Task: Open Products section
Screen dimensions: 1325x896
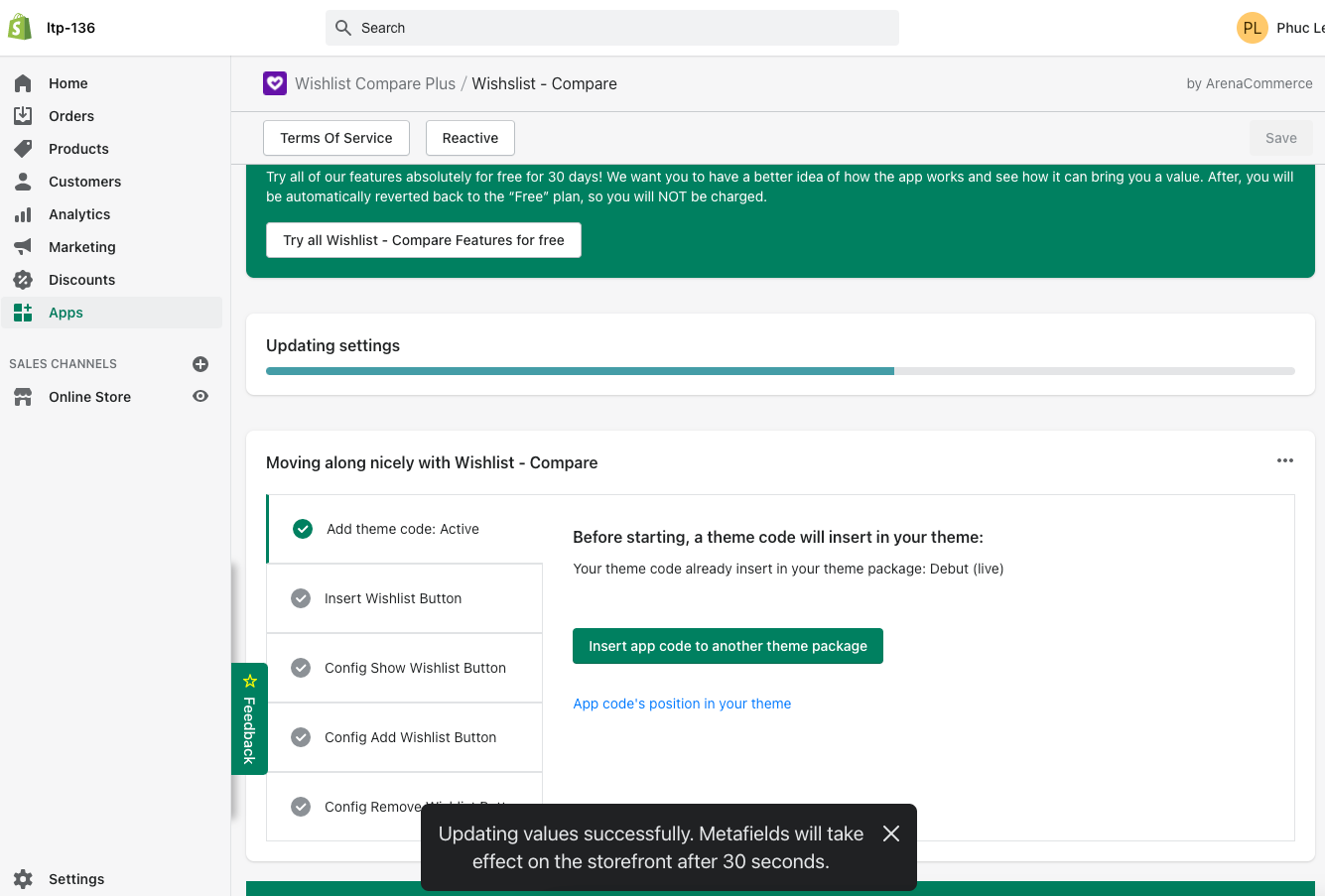Action: pyautogui.click(x=112, y=149)
